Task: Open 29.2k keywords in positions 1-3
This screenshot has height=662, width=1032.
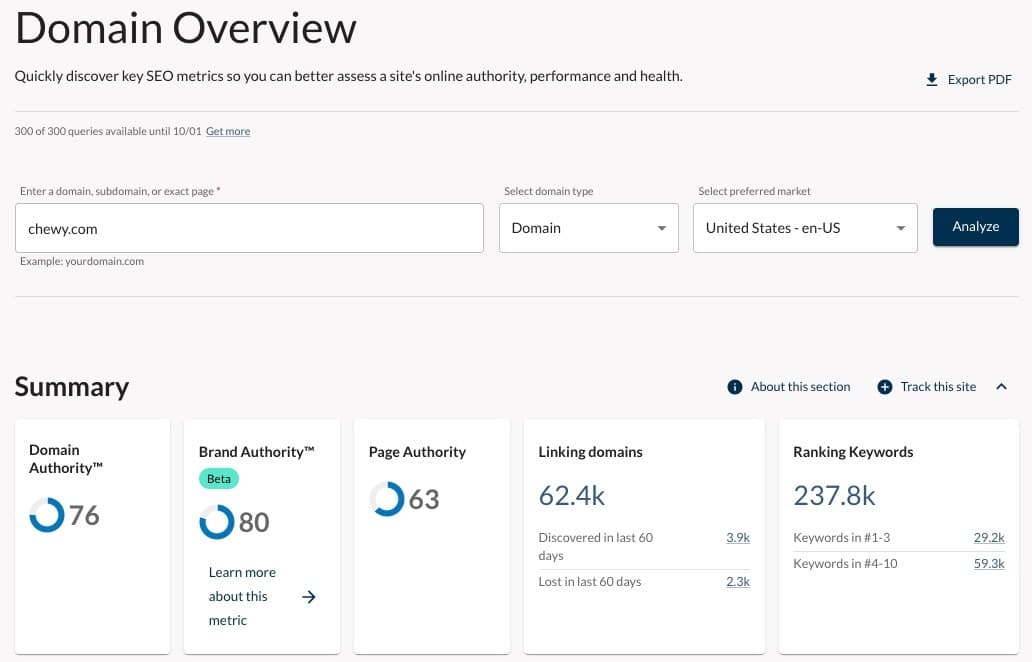Action: (988, 537)
